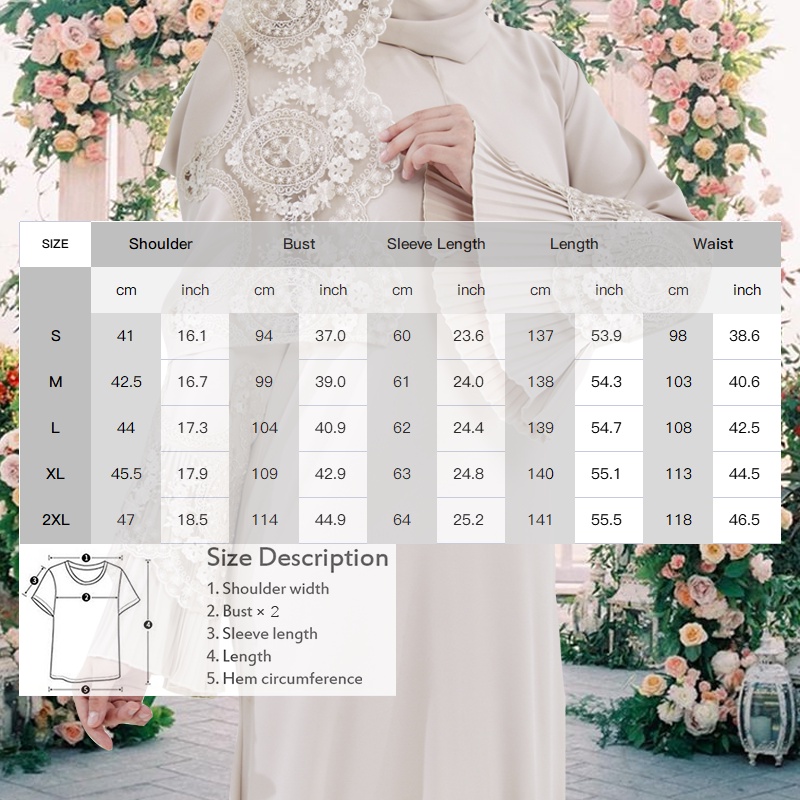Click sleeve length inch value 24.0
The width and height of the screenshot is (800, 800).
(x=468, y=382)
